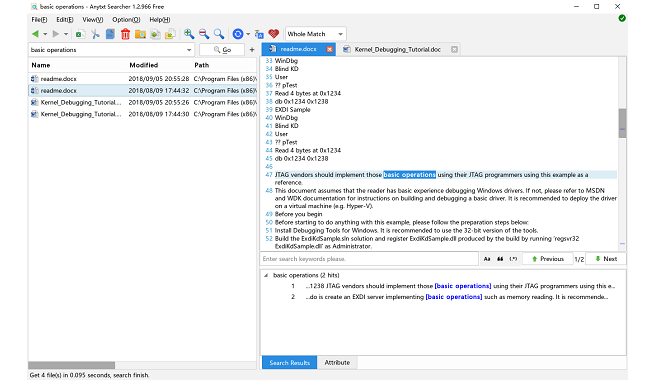
Task: Click the folder with magnifier icon
Action: pos(140,34)
